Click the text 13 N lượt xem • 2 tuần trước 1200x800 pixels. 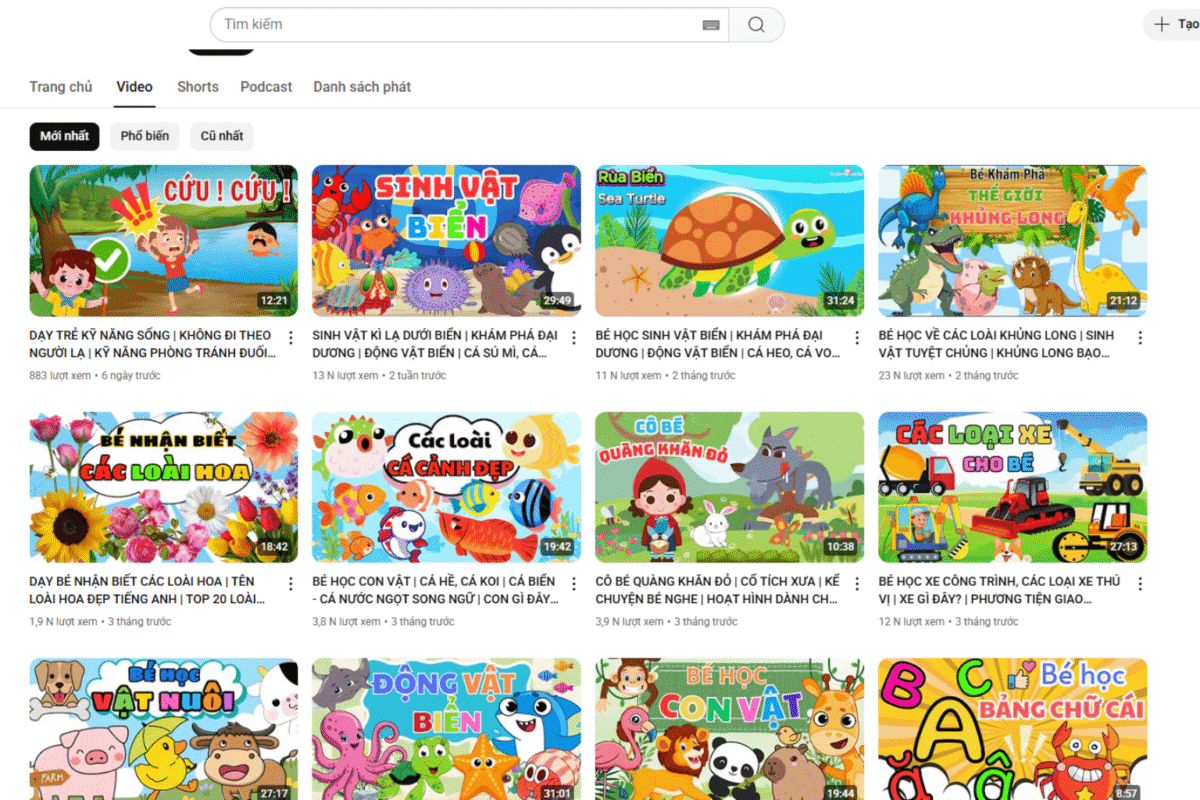pos(379,376)
